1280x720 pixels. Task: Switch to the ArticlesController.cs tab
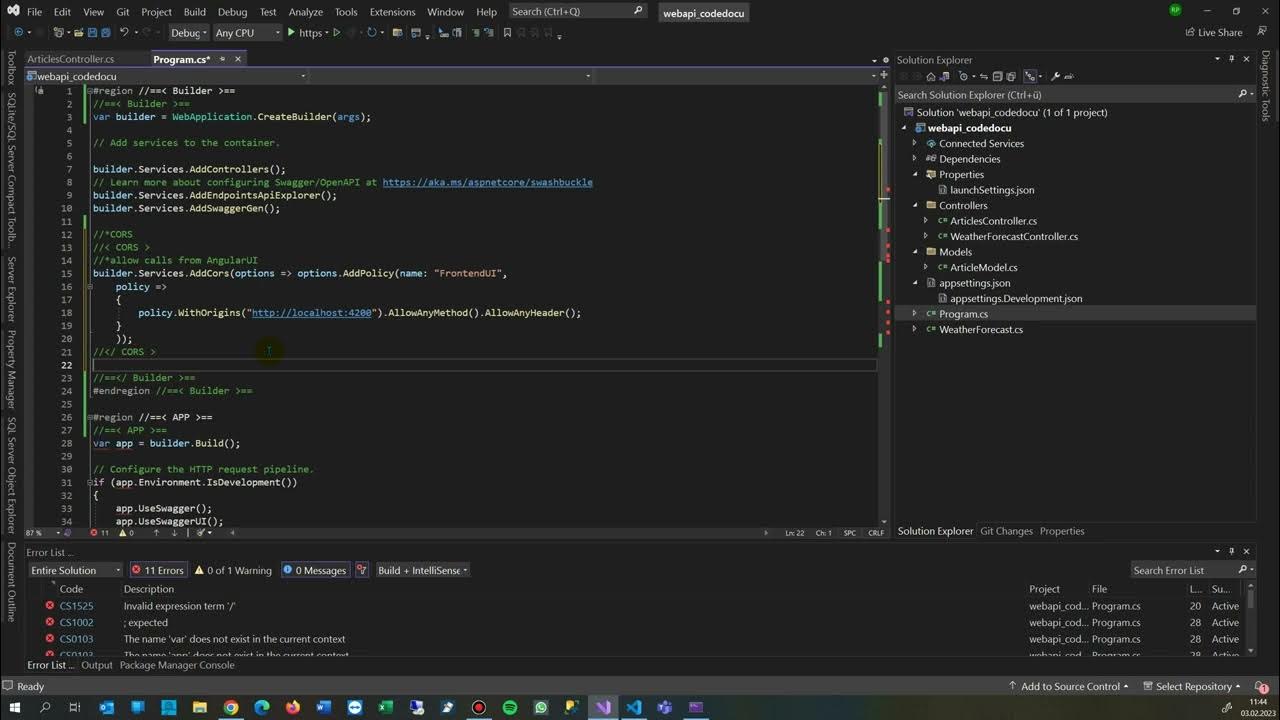(x=71, y=59)
